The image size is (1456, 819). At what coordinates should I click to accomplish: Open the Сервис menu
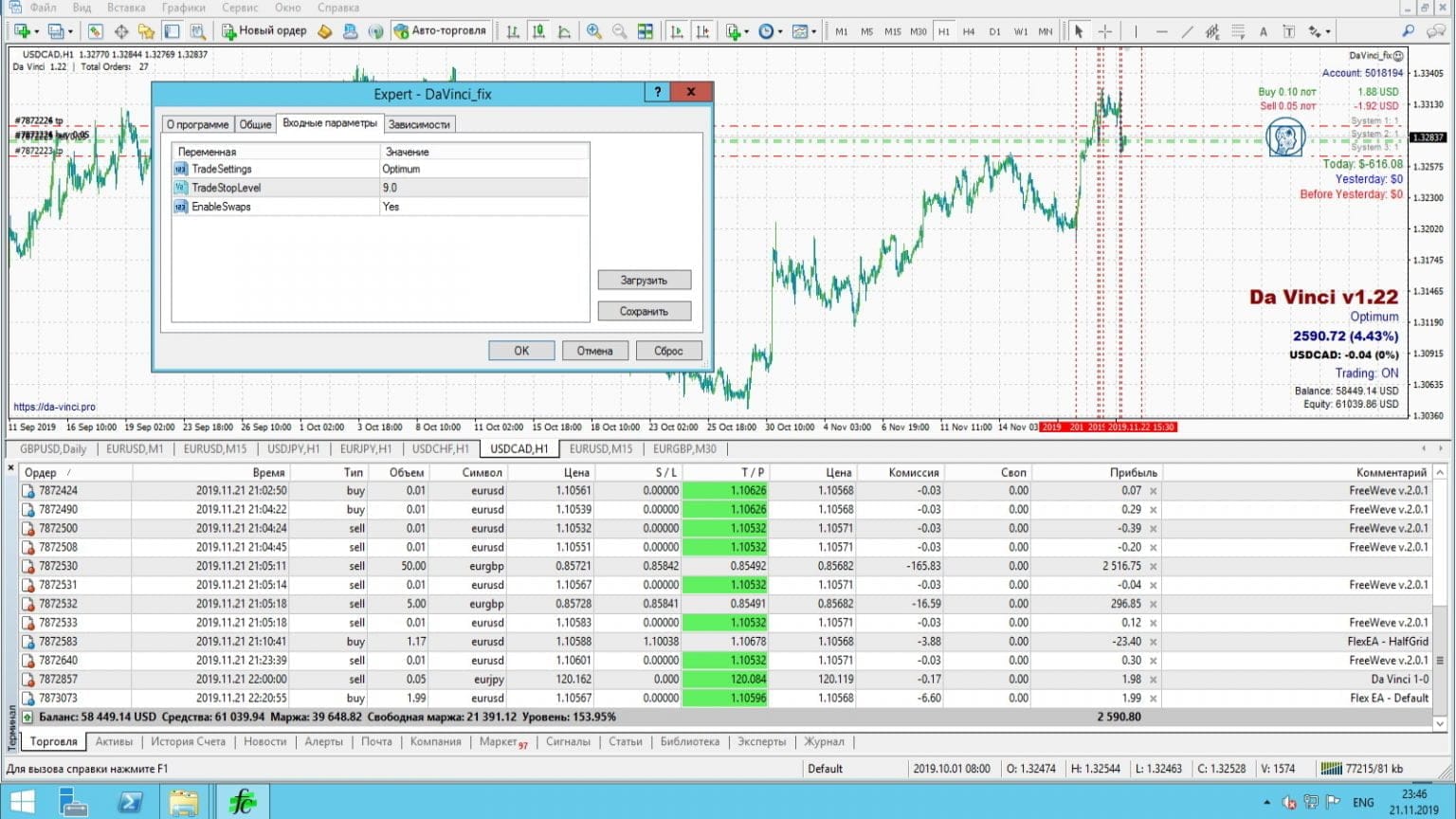[x=239, y=8]
